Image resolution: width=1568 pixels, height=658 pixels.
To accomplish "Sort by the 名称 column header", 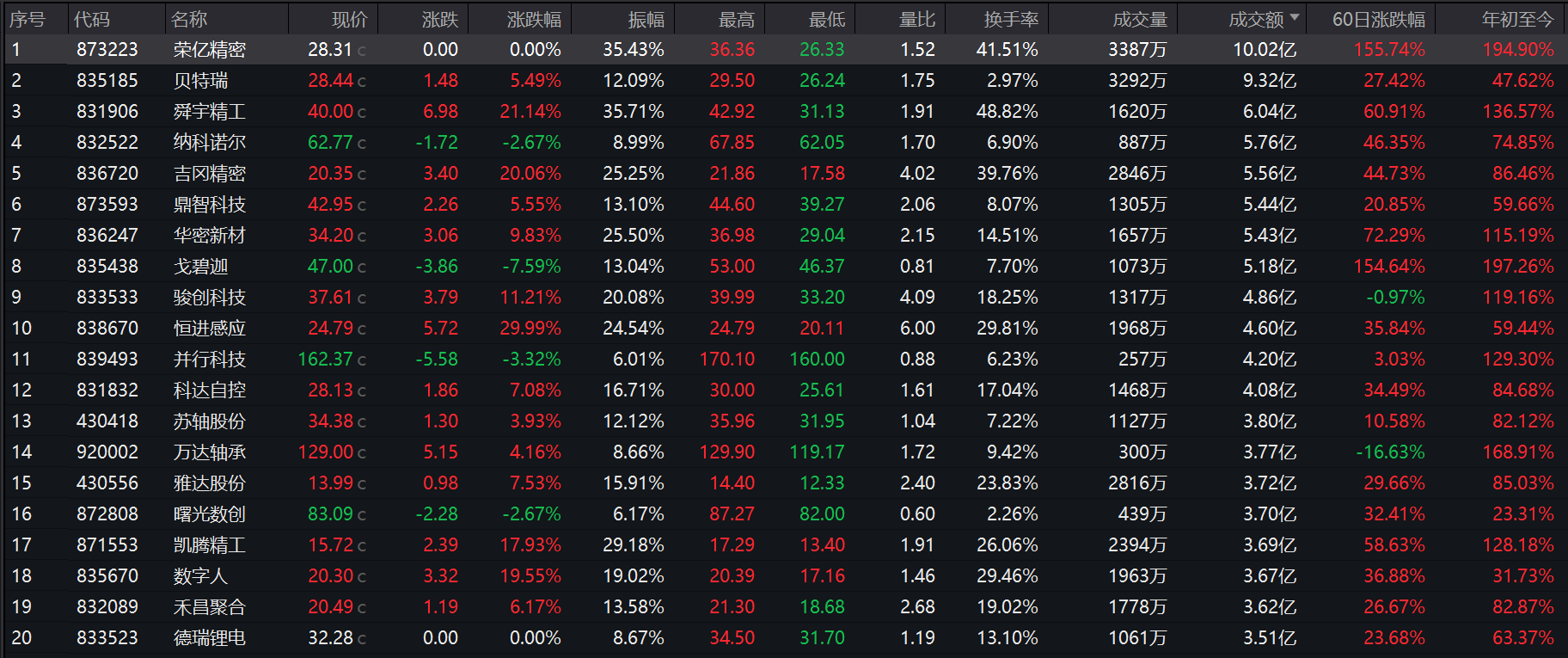I will tap(189, 19).
